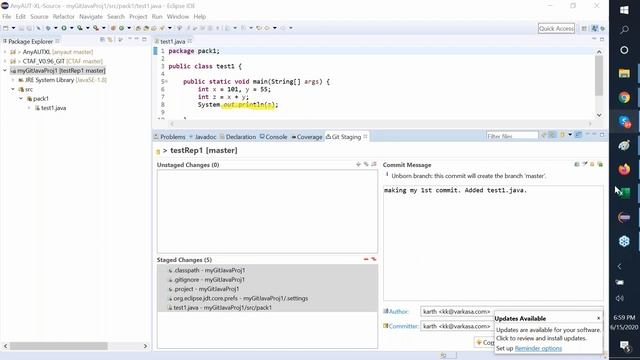640x360 pixels.
Task: Toggle code folding on main method line
Action: click(166, 82)
